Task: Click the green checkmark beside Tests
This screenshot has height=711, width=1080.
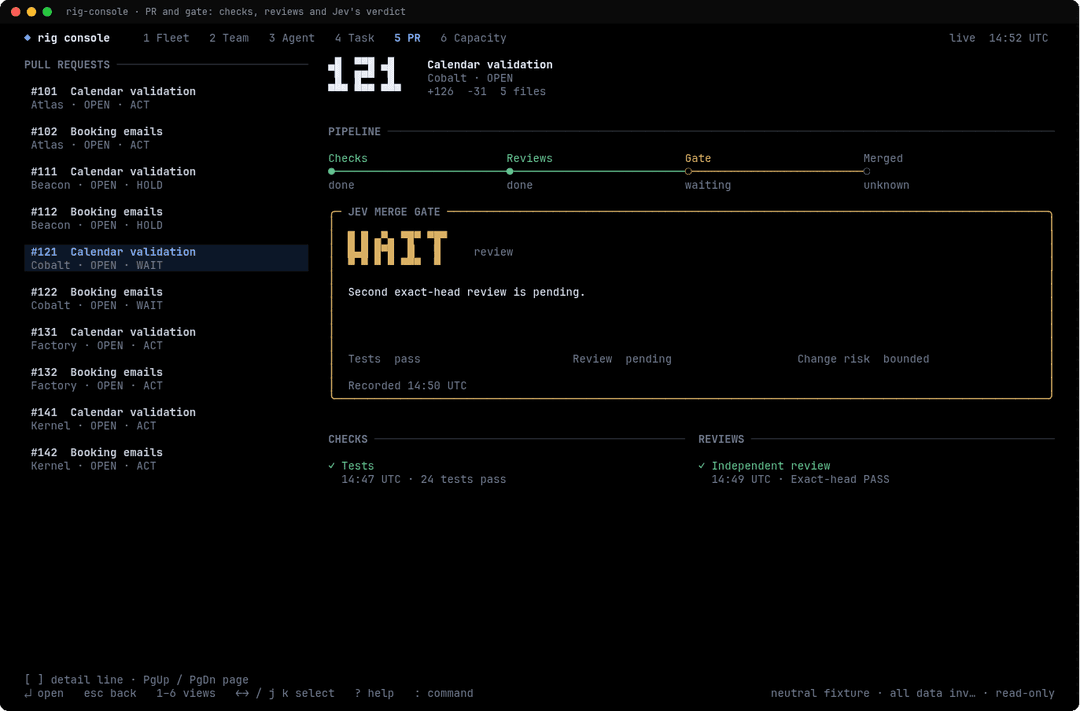Action: pos(332,466)
